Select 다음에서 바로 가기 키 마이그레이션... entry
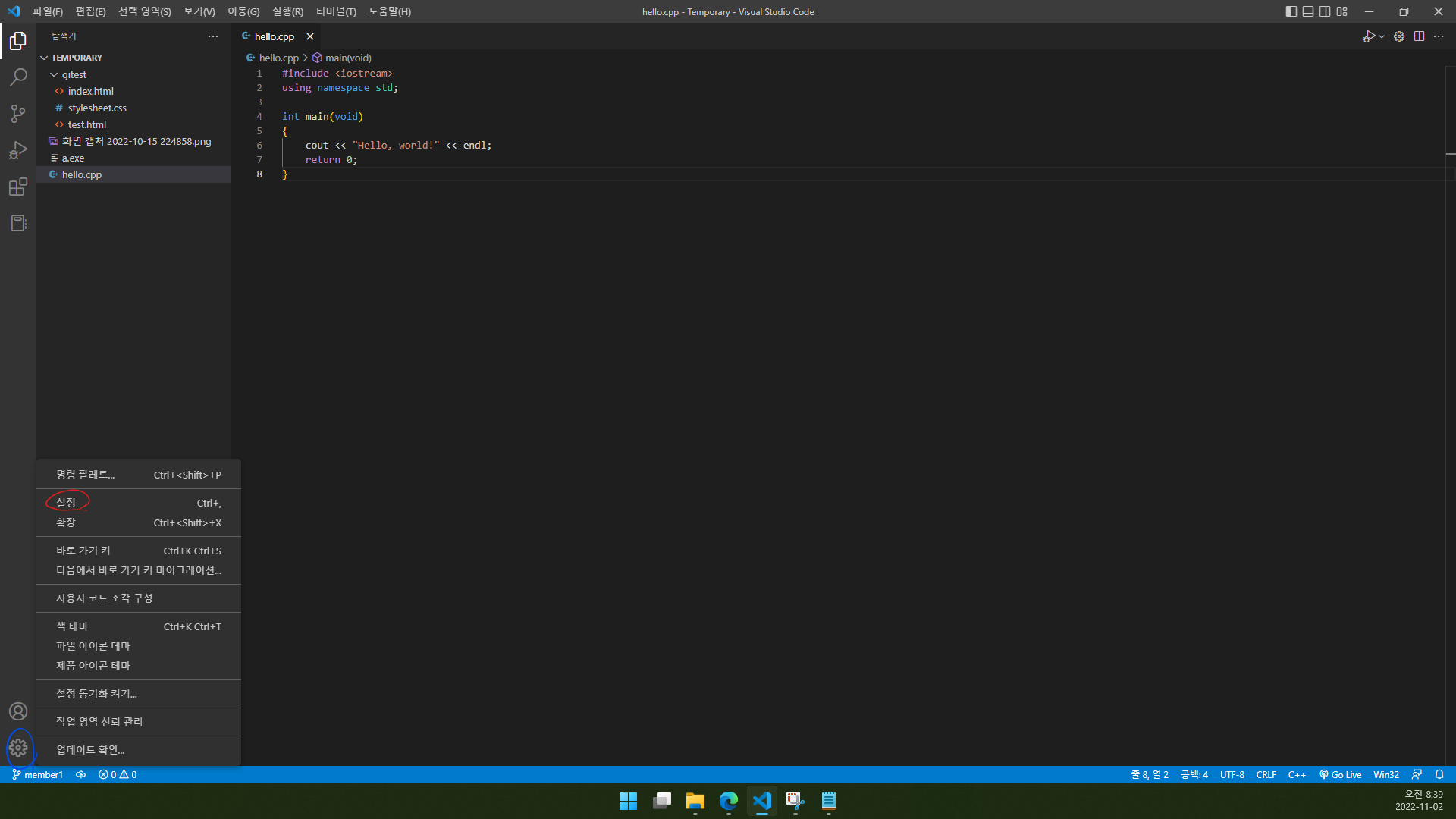 pos(139,570)
